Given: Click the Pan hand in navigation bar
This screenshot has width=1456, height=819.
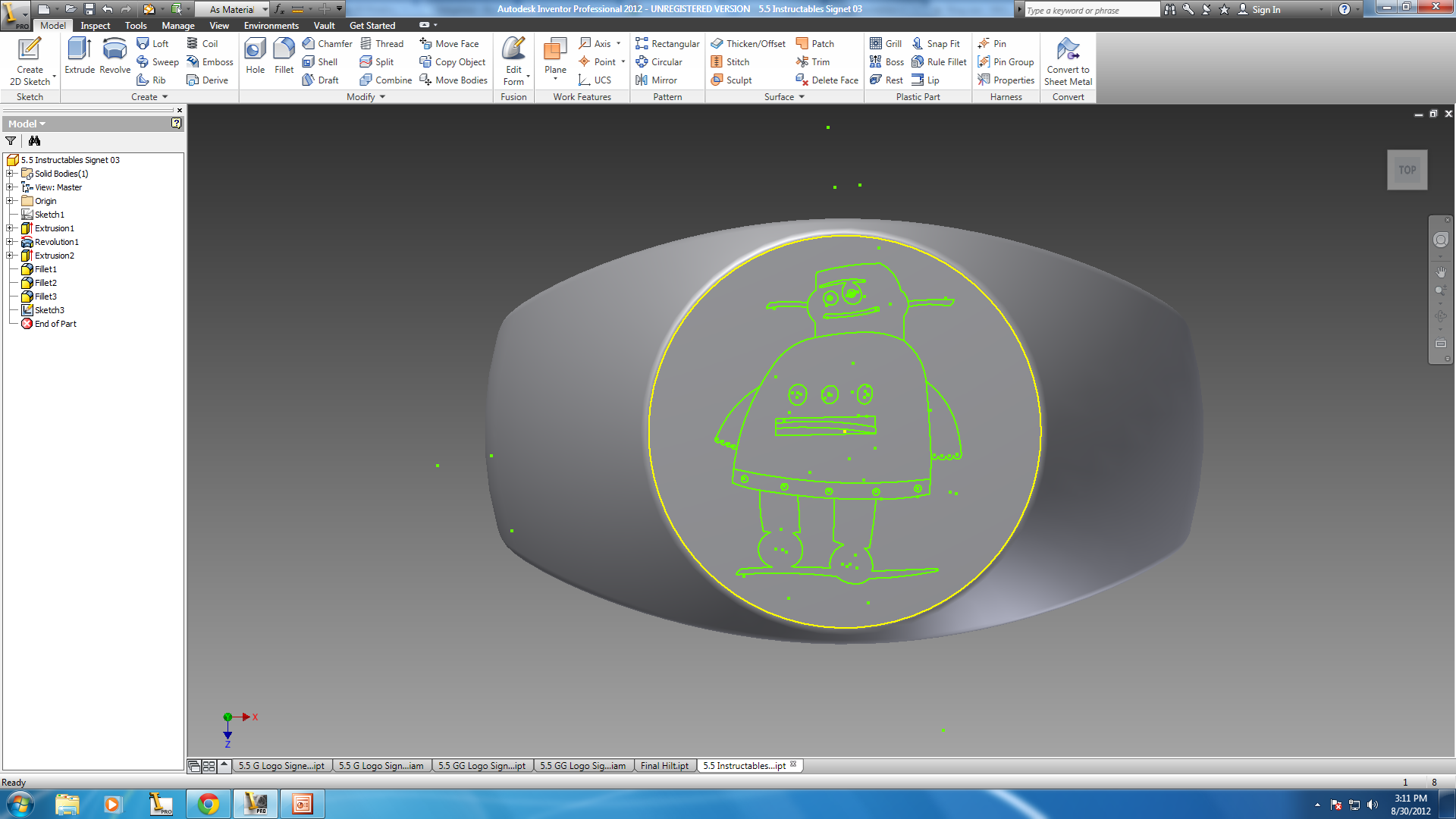Looking at the screenshot, I should (1440, 271).
